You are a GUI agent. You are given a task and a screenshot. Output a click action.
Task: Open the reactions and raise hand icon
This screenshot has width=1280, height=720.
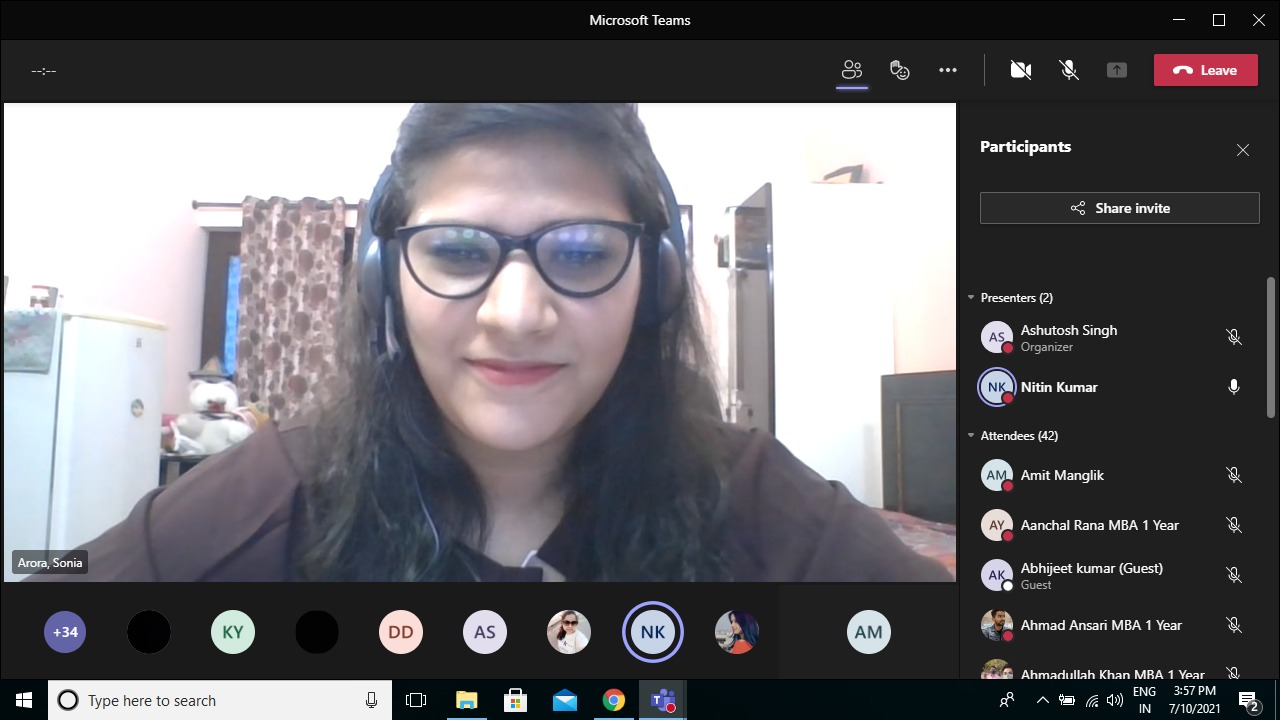900,70
